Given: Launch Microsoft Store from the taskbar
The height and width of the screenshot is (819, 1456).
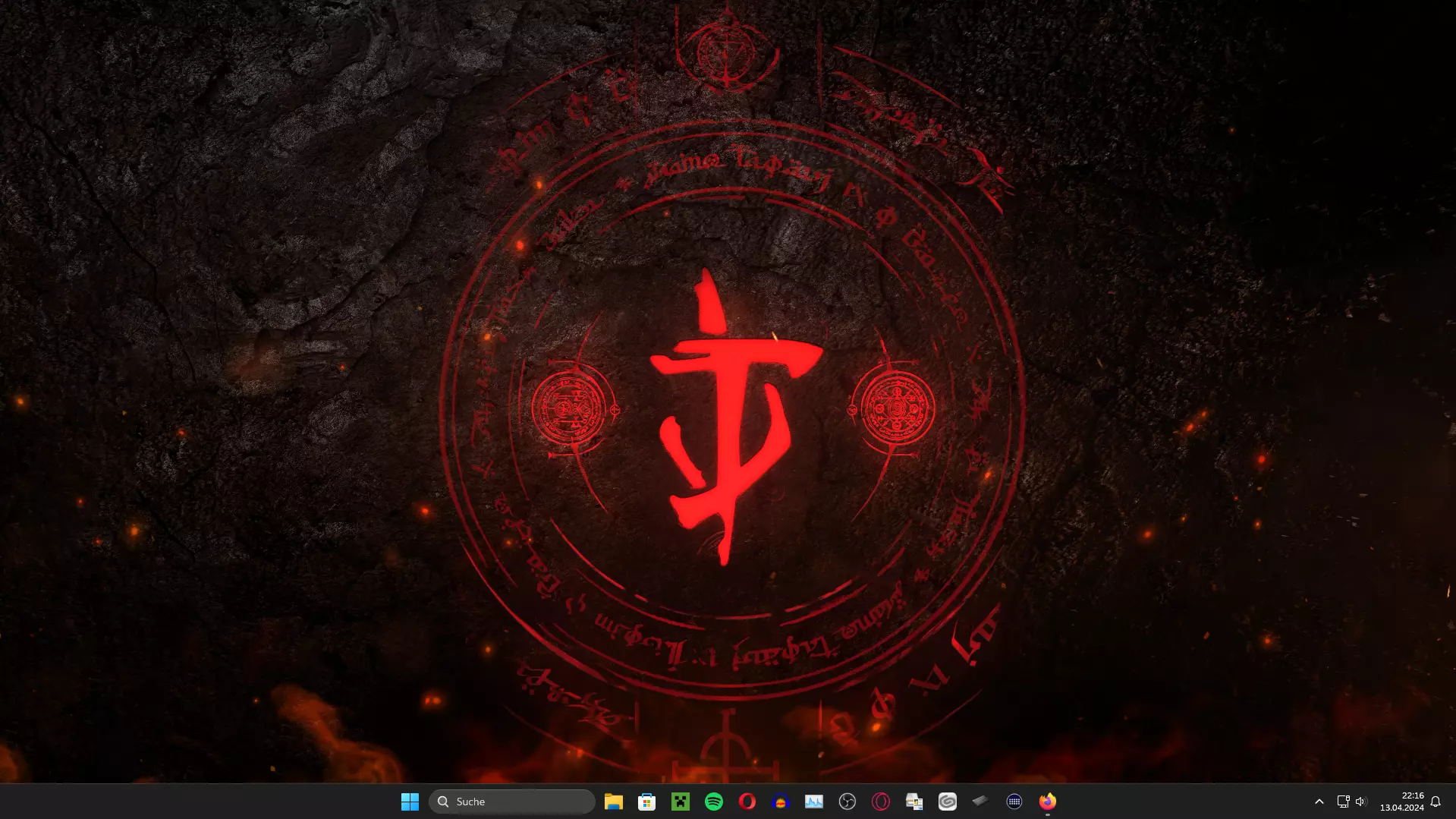Looking at the screenshot, I should pyautogui.click(x=647, y=802).
